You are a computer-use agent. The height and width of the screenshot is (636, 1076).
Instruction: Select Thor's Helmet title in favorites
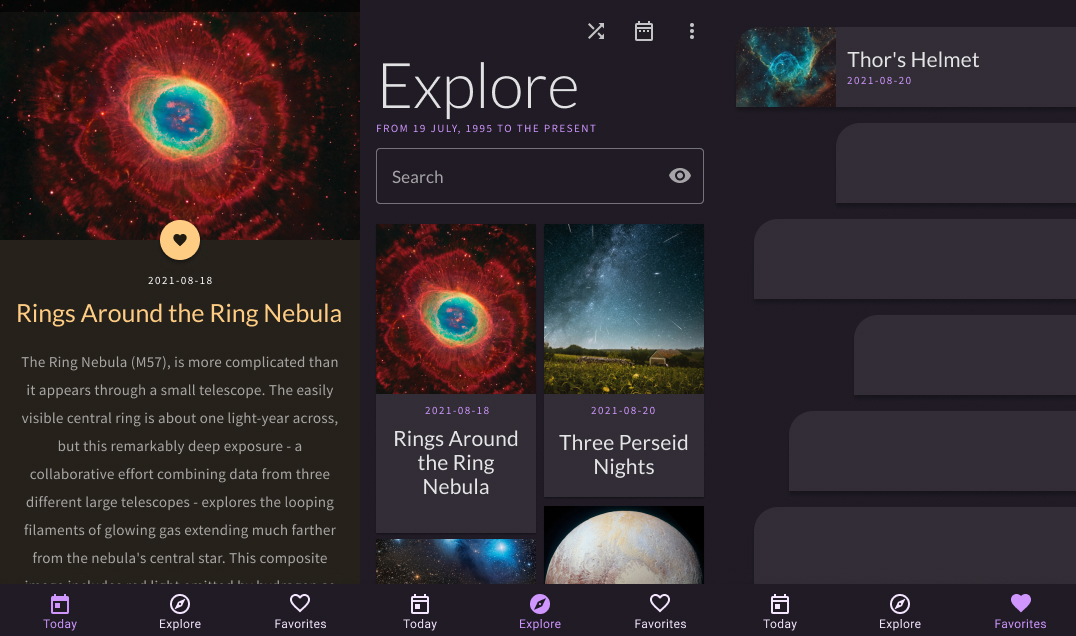913,60
